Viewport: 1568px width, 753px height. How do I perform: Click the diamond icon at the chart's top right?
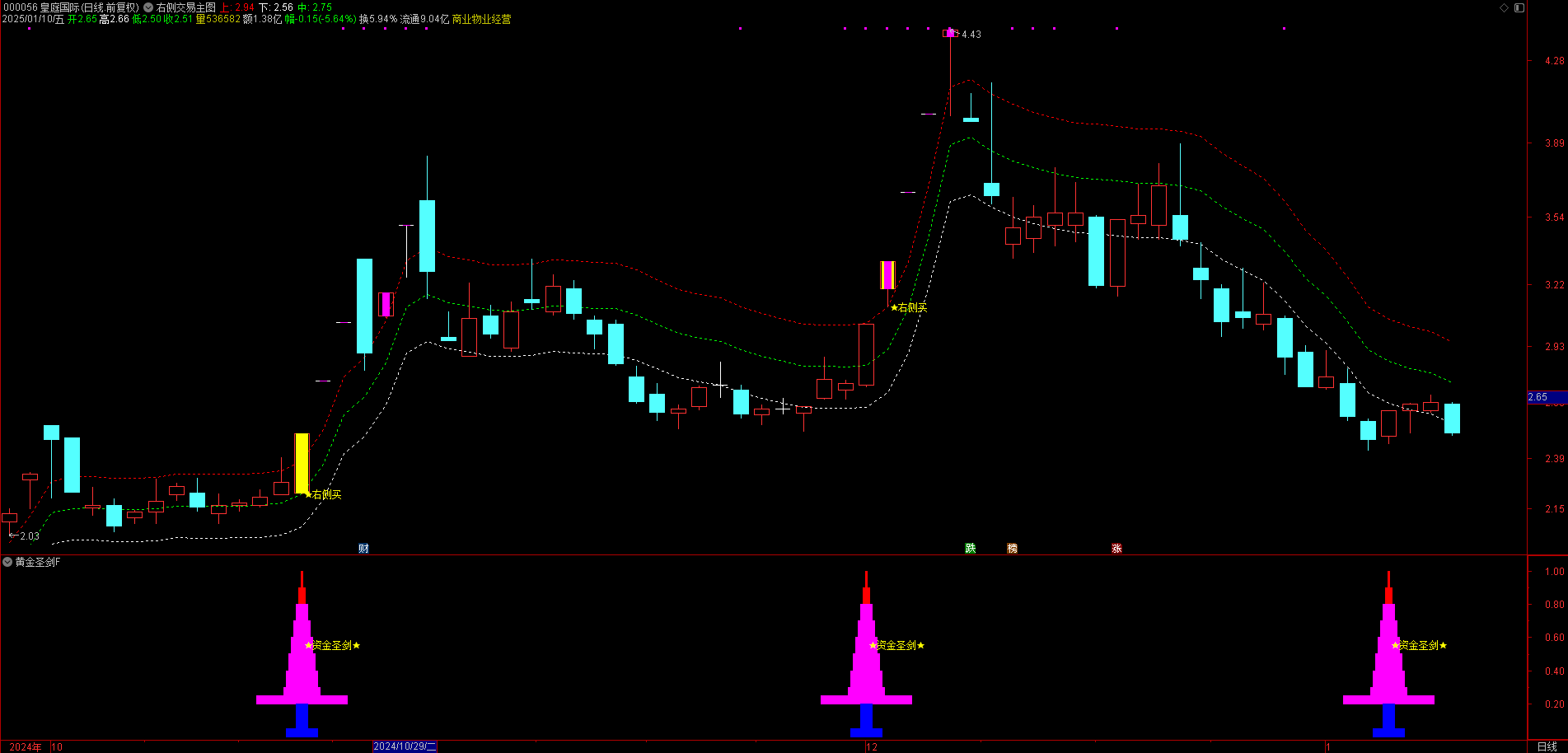coord(1504,7)
